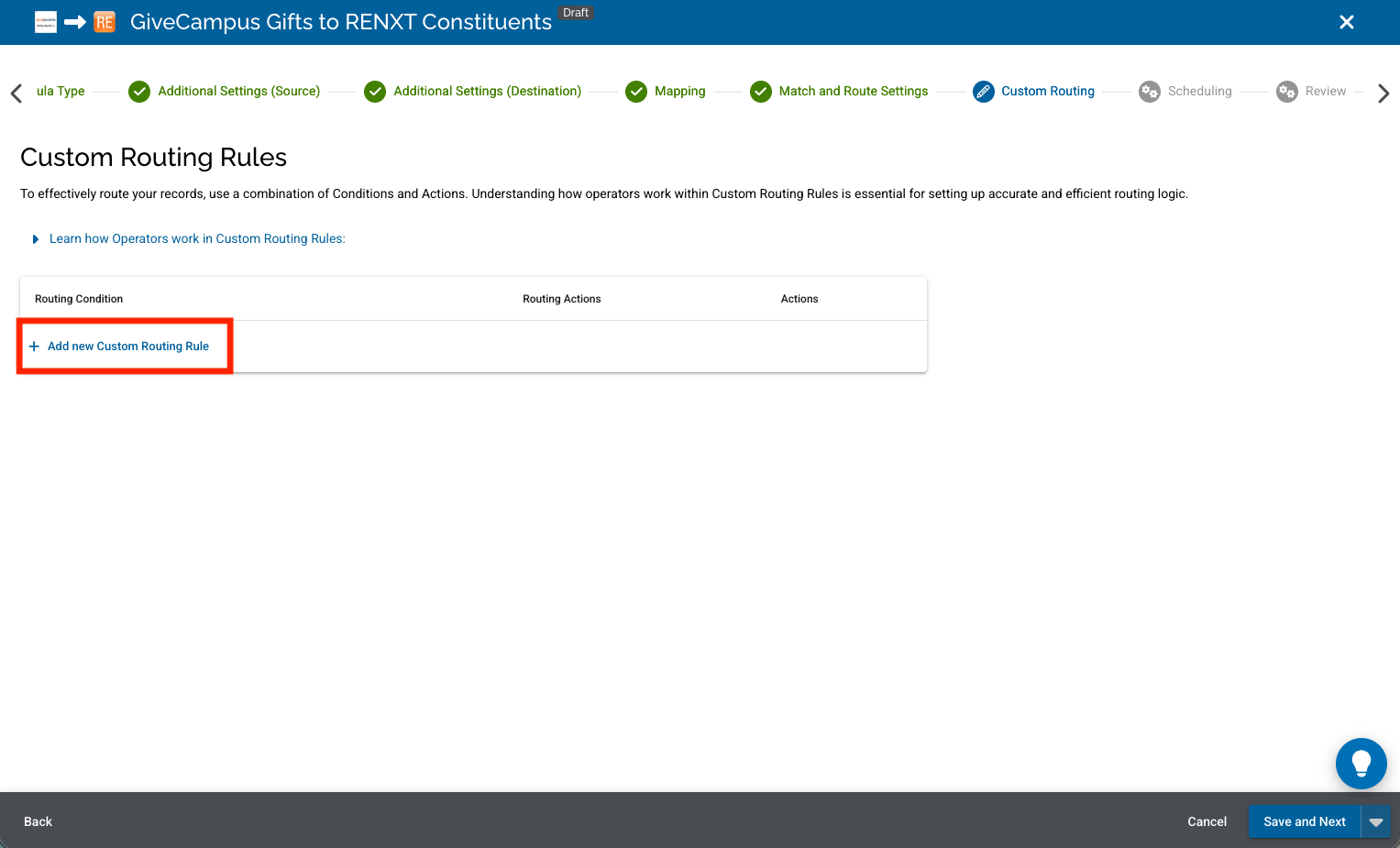Click the Routing Condition column header
Screen dimensions: 1400x848
[x=79, y=299]
